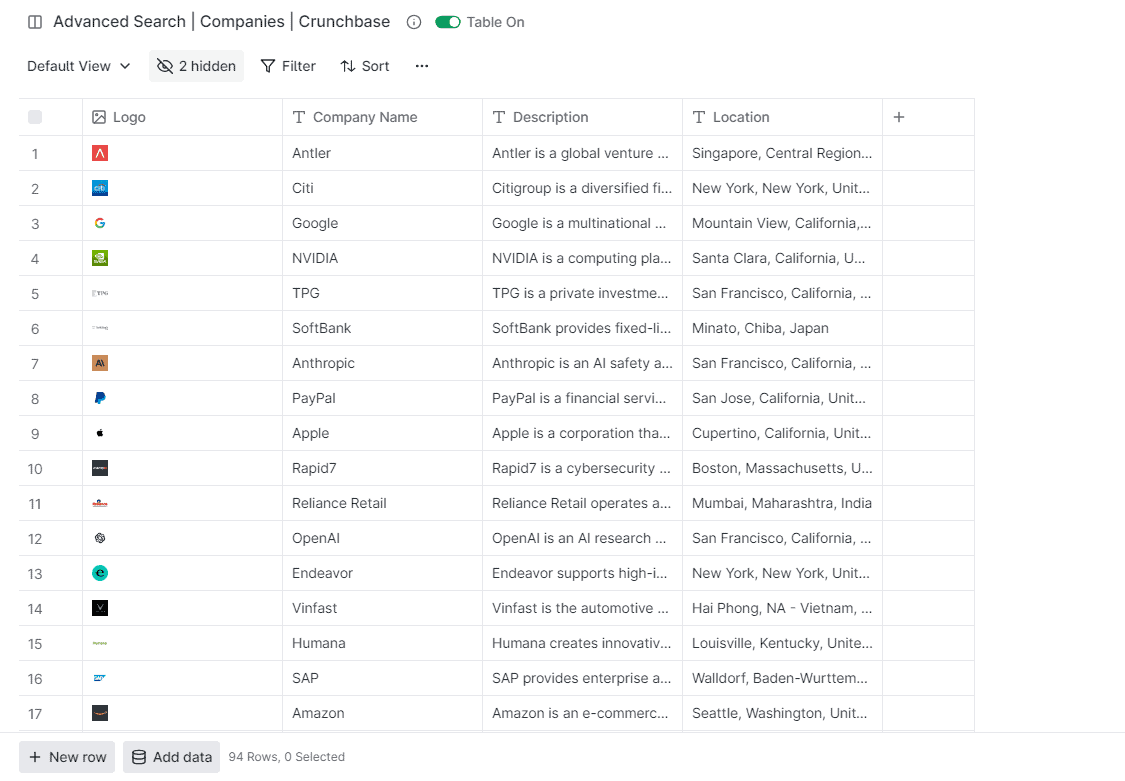Click the OpenAI logo thumbnail
Image resolution: width=1125 pixels, height=781 pixels.
click(x=100, y=538)
